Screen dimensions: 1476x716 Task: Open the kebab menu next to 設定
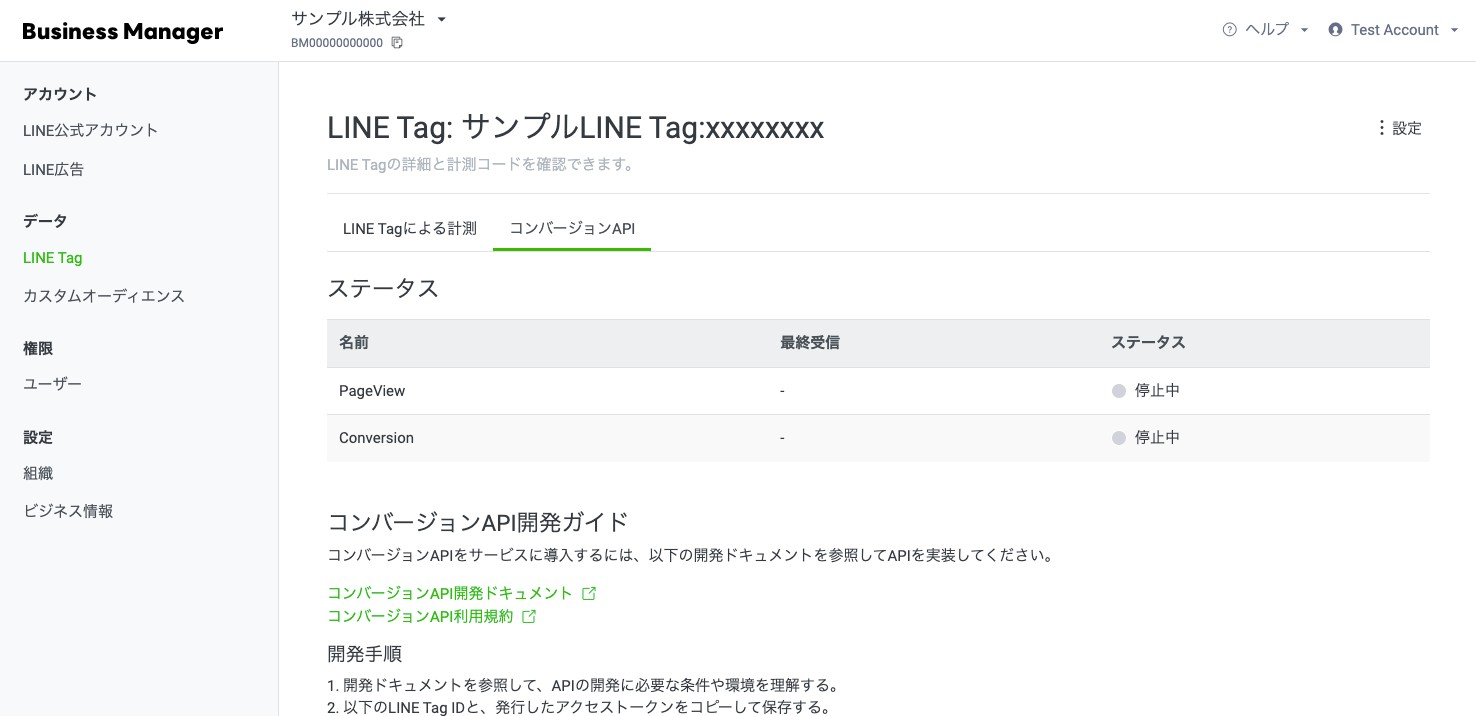point(1382,128)
